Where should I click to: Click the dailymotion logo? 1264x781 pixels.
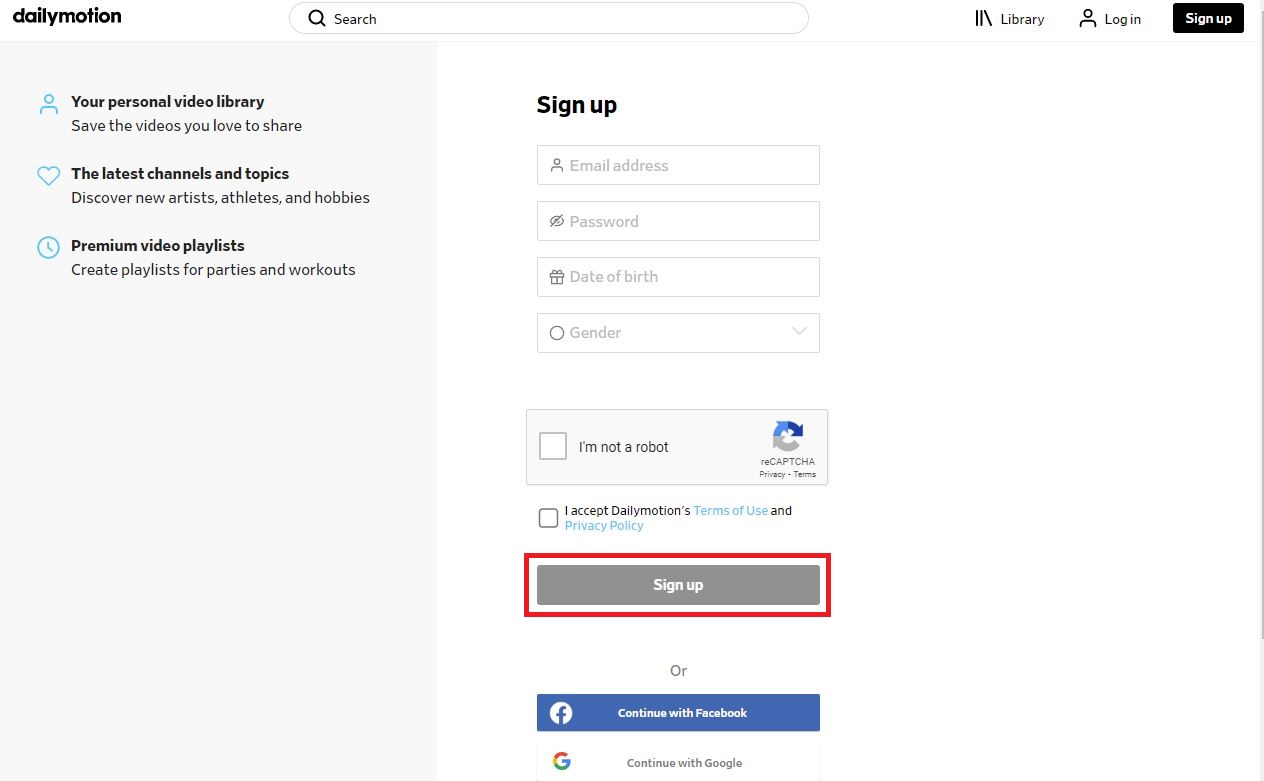66,16
